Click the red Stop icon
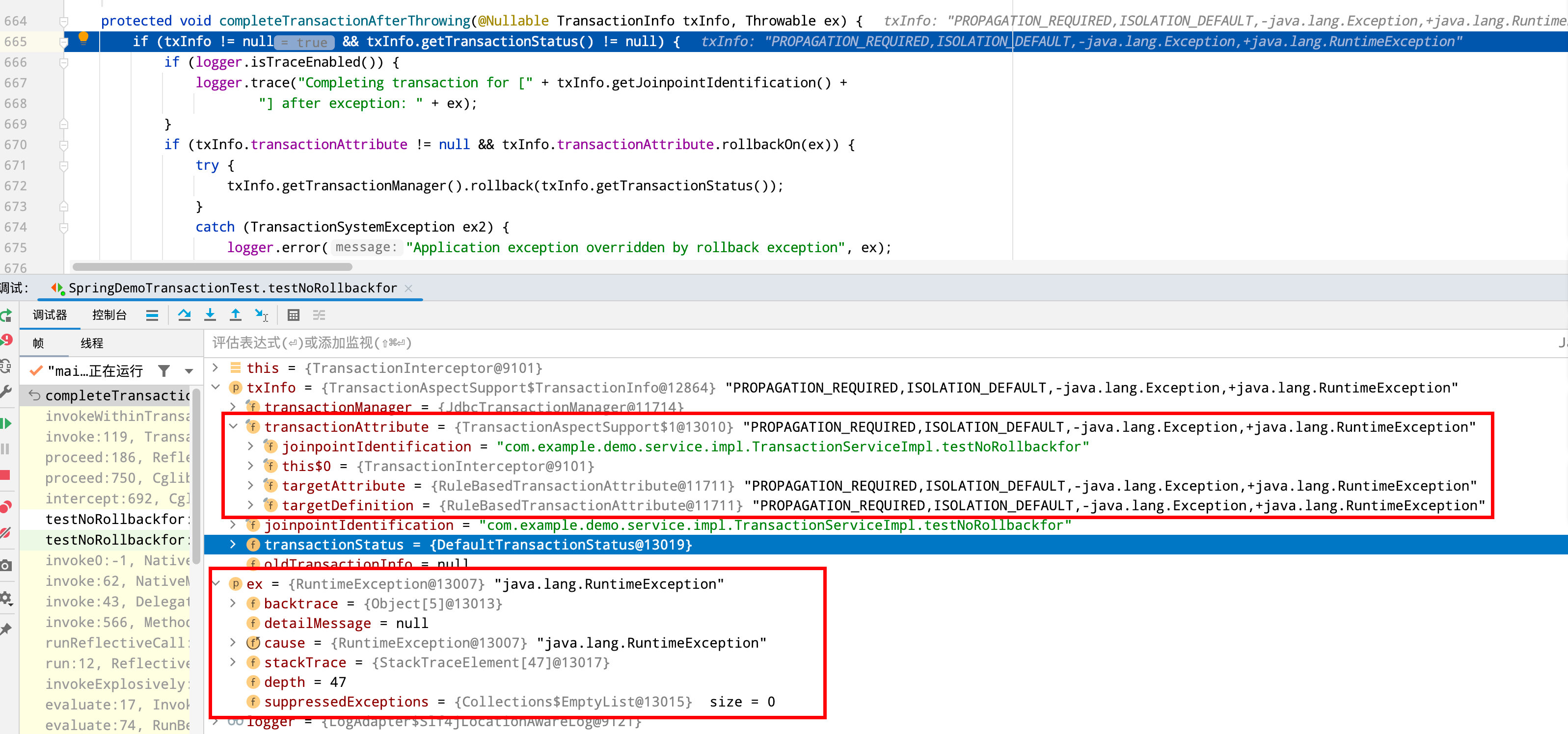1568x734 pixels. click(5, 475)
